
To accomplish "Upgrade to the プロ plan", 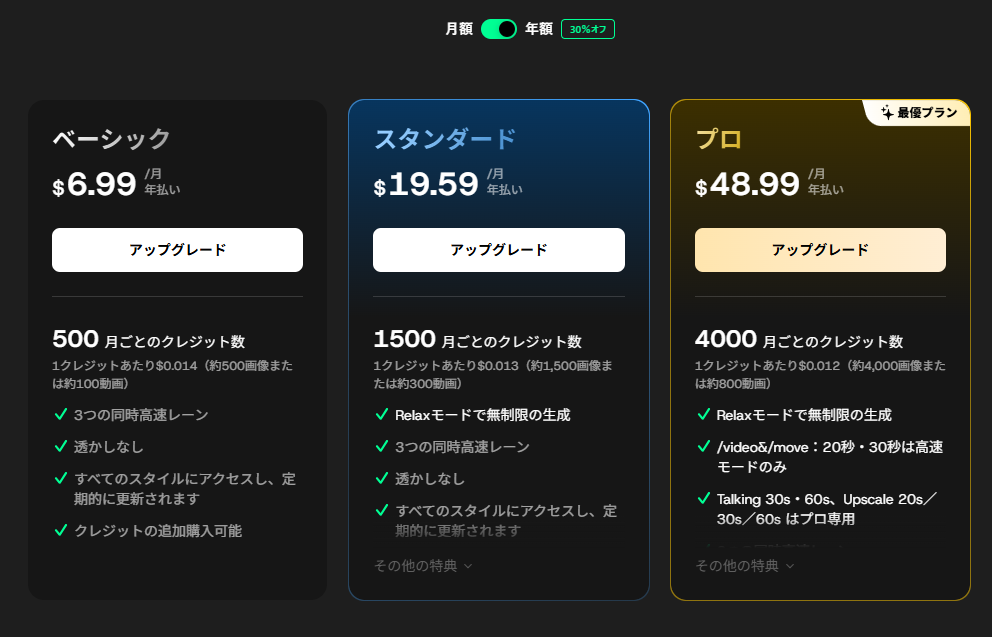I will click(820, 250).
